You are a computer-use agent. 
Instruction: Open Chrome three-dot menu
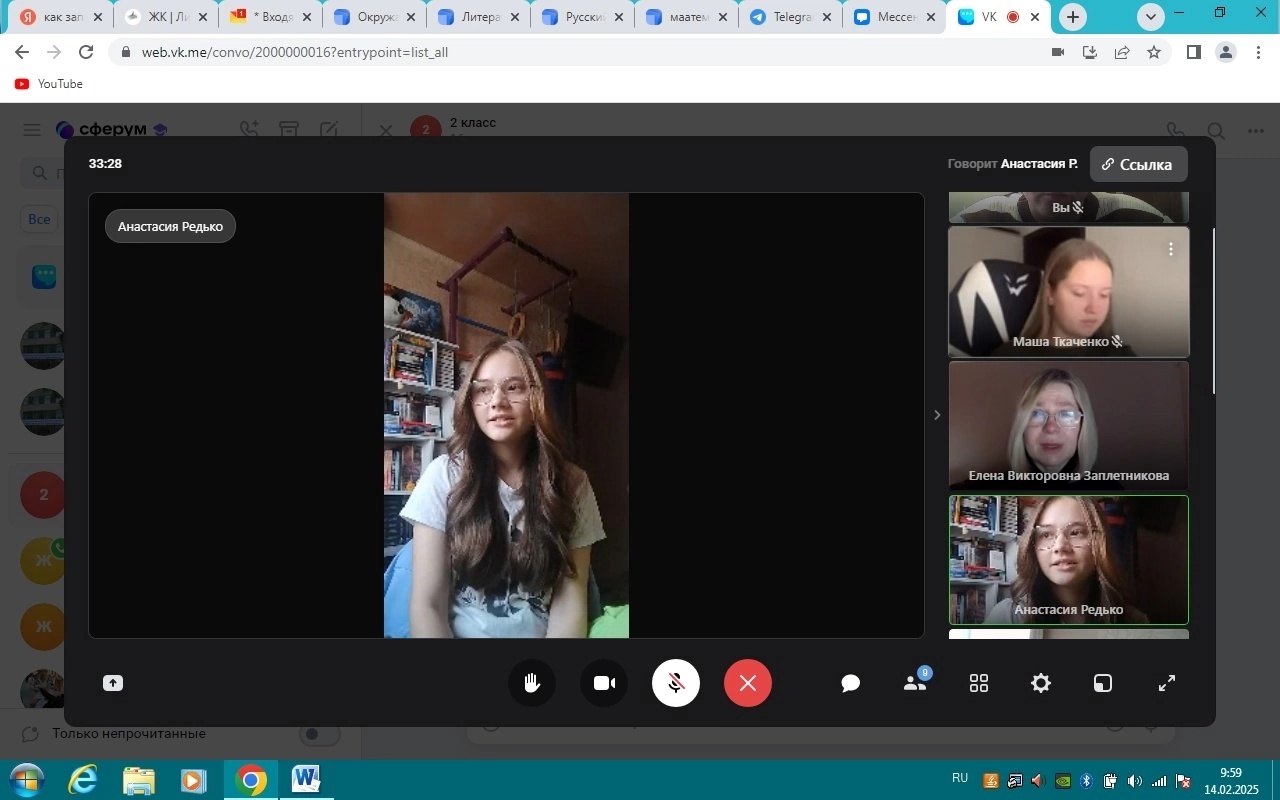click(x=1258, y=52)
